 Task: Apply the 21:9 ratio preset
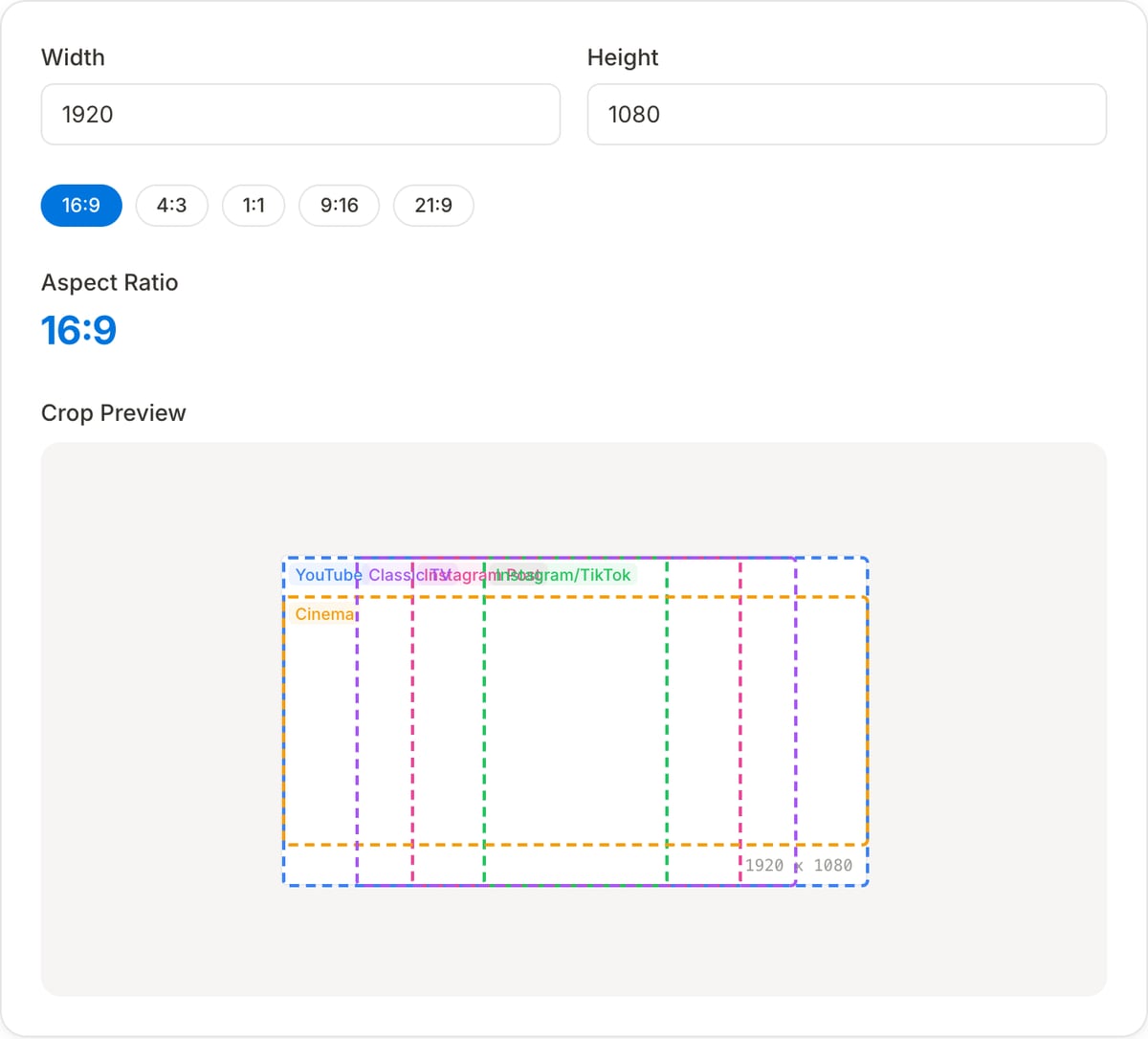pyautogui.click(x=433, y=206)
